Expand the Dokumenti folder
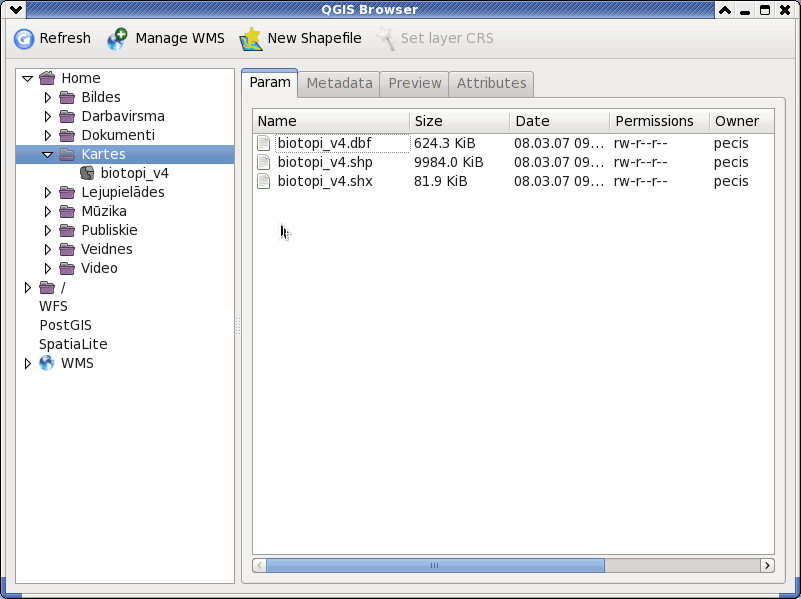 (x=48, y=135)
